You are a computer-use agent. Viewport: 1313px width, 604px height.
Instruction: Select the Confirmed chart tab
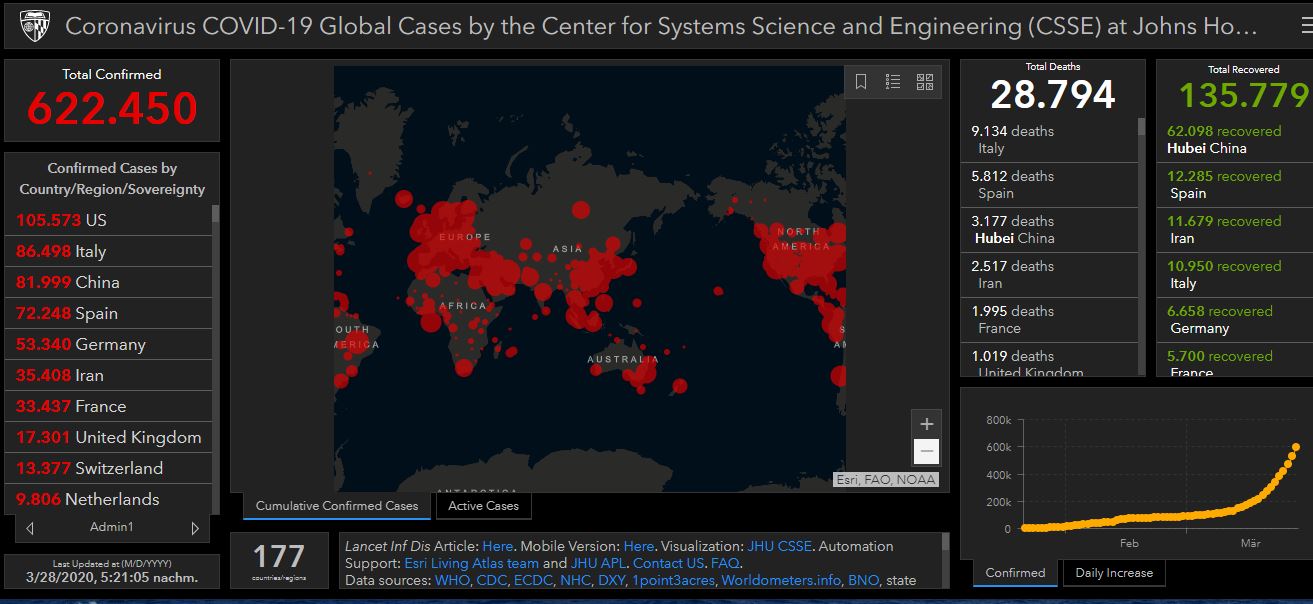1015,573
